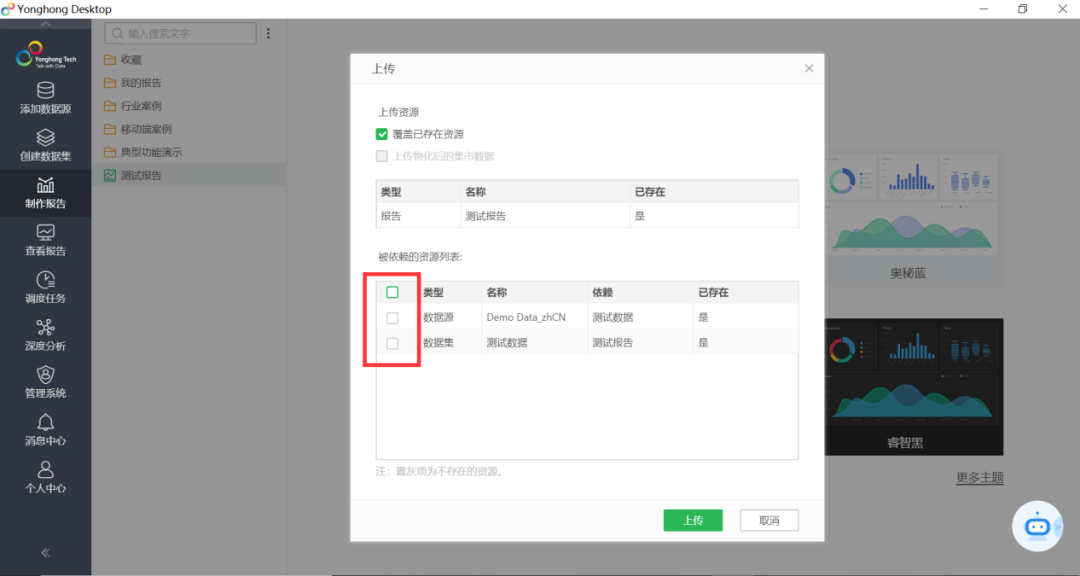This screenshot has height=576, width=1080.
Task: Open the 添加数据源 (Add Data Source) panel
Action: tap(45, 96)
